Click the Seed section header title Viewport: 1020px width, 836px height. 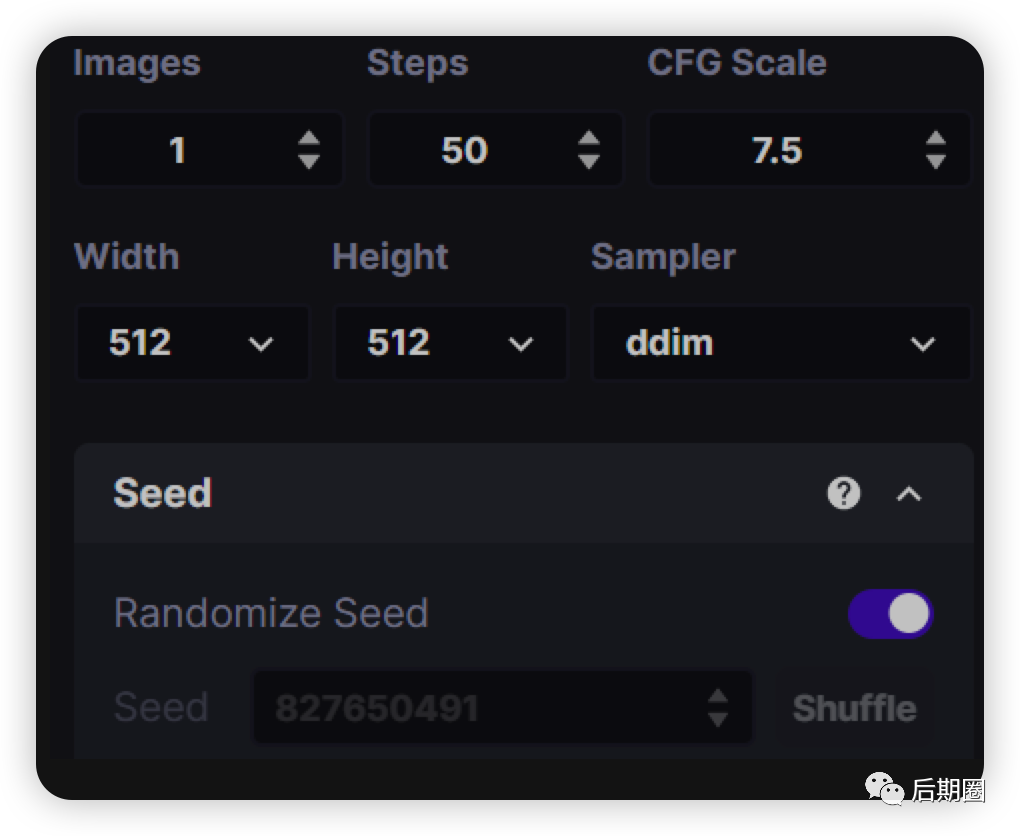click(163, 493)
